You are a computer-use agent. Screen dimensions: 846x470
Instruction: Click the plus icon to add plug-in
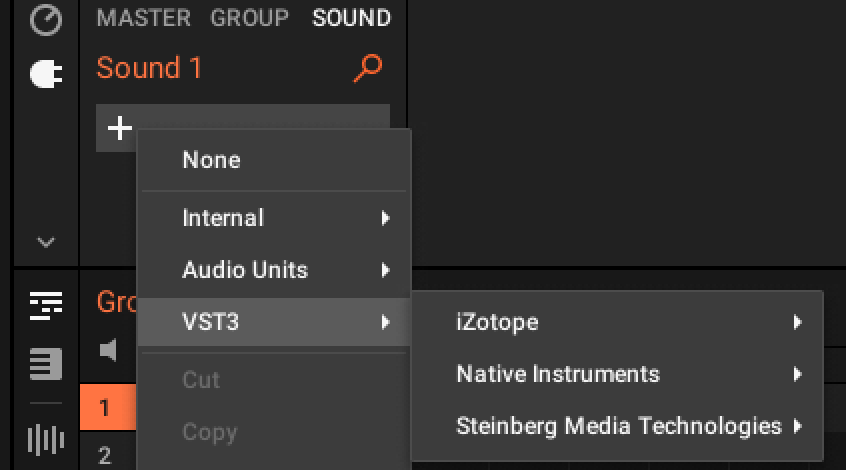120,128
